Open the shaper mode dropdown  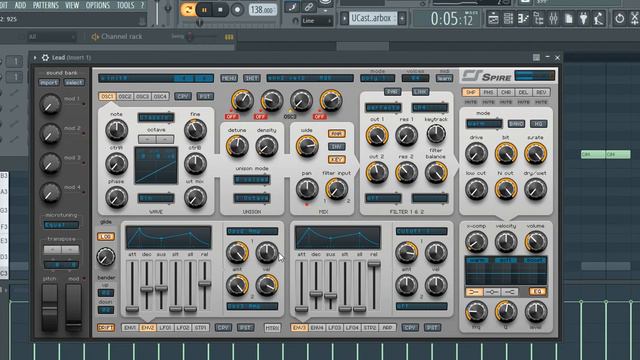click(484, 124)
